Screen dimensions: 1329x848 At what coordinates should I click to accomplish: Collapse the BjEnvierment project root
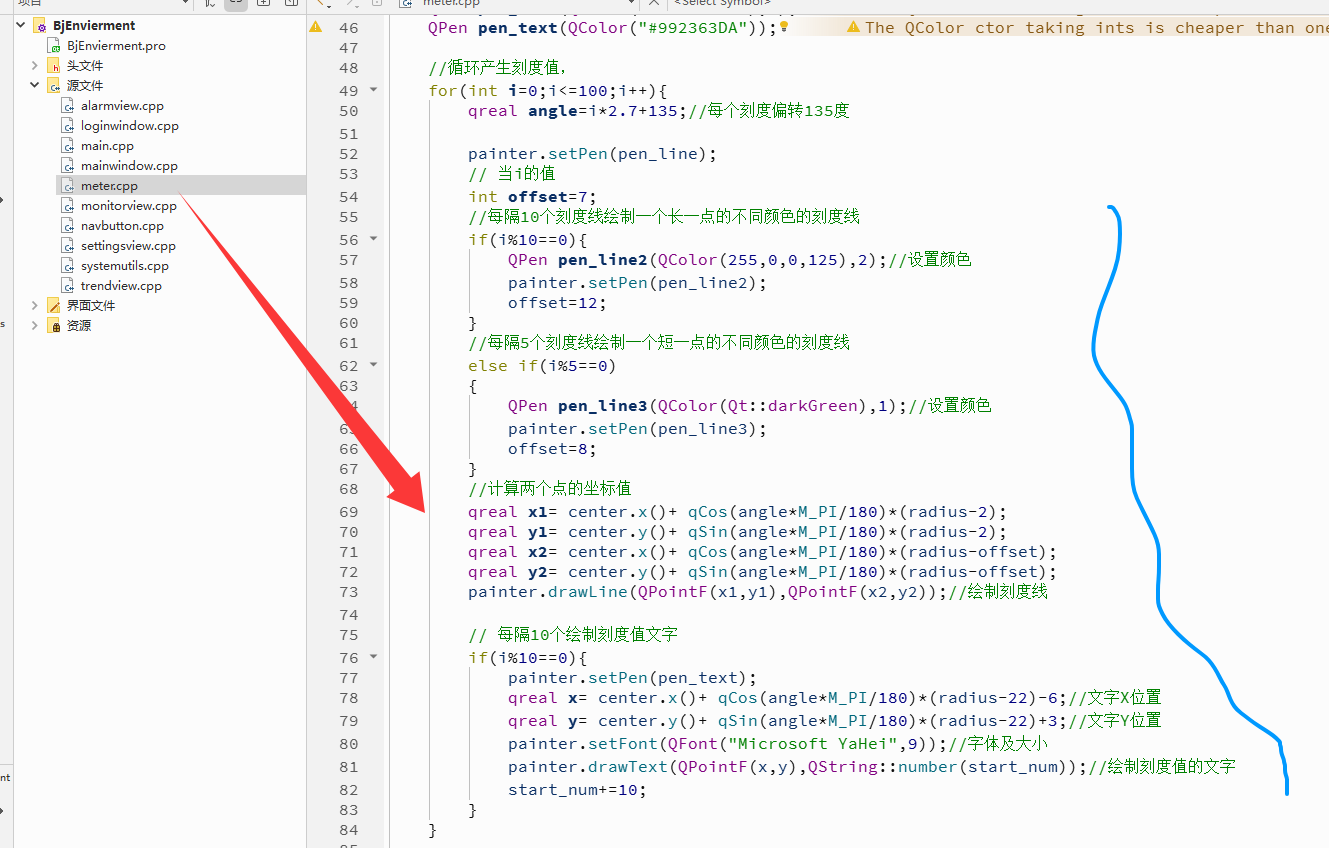[22, 26]
